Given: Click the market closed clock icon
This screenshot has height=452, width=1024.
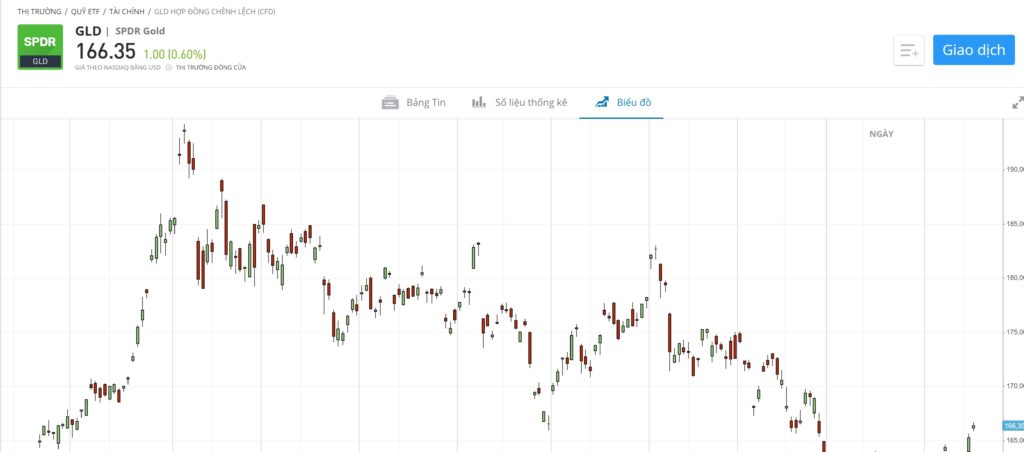Looking at the screenshot, I should pyautogui.click(x=169, y=67).
